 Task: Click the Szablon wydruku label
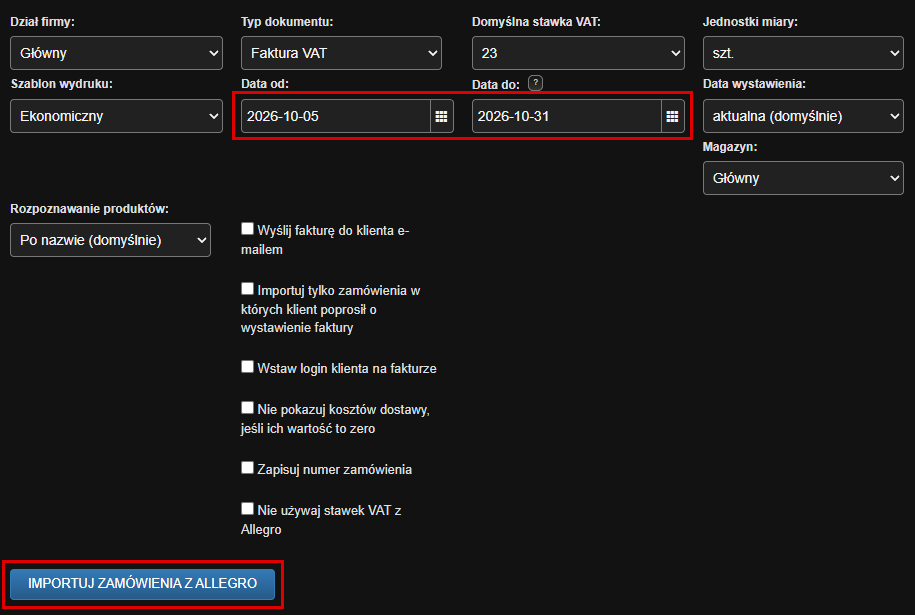[x=61, y=84]
